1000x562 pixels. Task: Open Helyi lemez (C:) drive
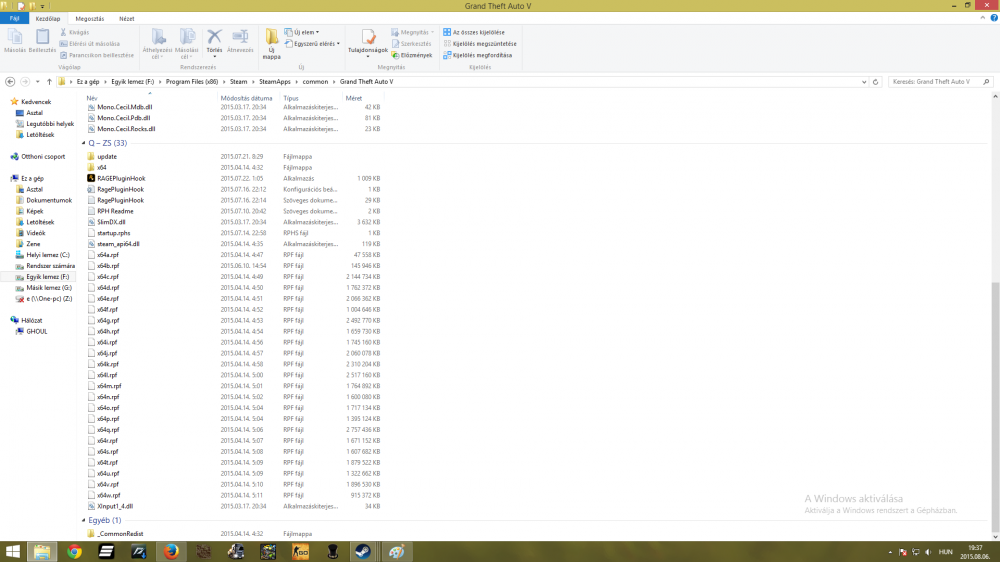pos(48,255)
